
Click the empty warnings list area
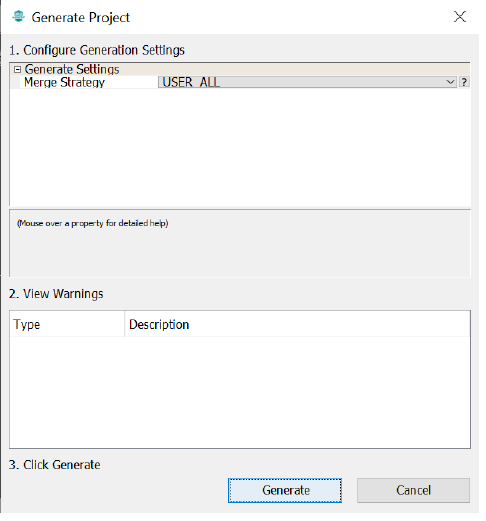coord(240,392)
